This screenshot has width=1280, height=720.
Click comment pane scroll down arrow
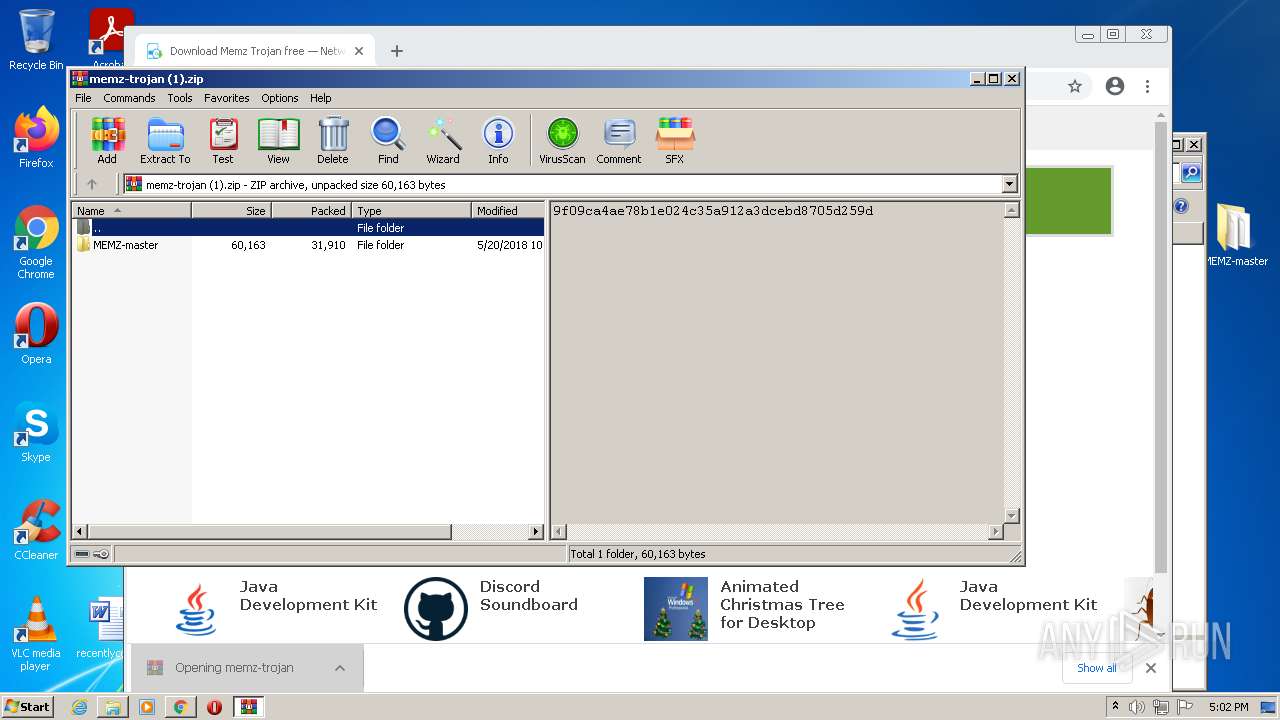point(1011,516)
